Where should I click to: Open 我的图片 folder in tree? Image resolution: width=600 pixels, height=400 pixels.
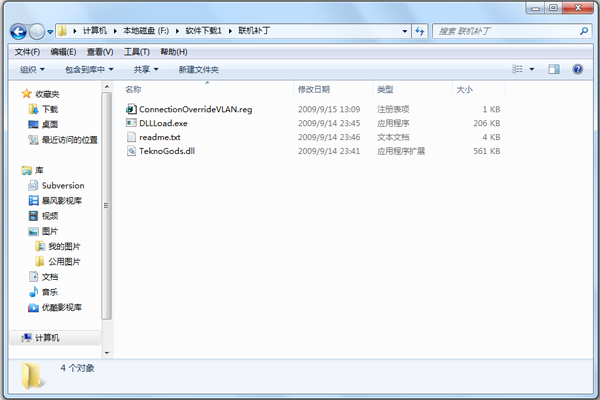click(64, 247)
